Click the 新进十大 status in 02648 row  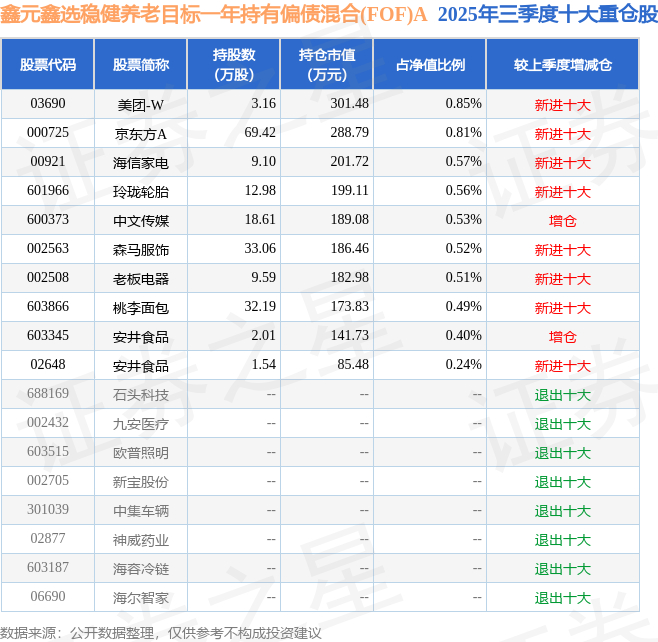coord(563,365)
